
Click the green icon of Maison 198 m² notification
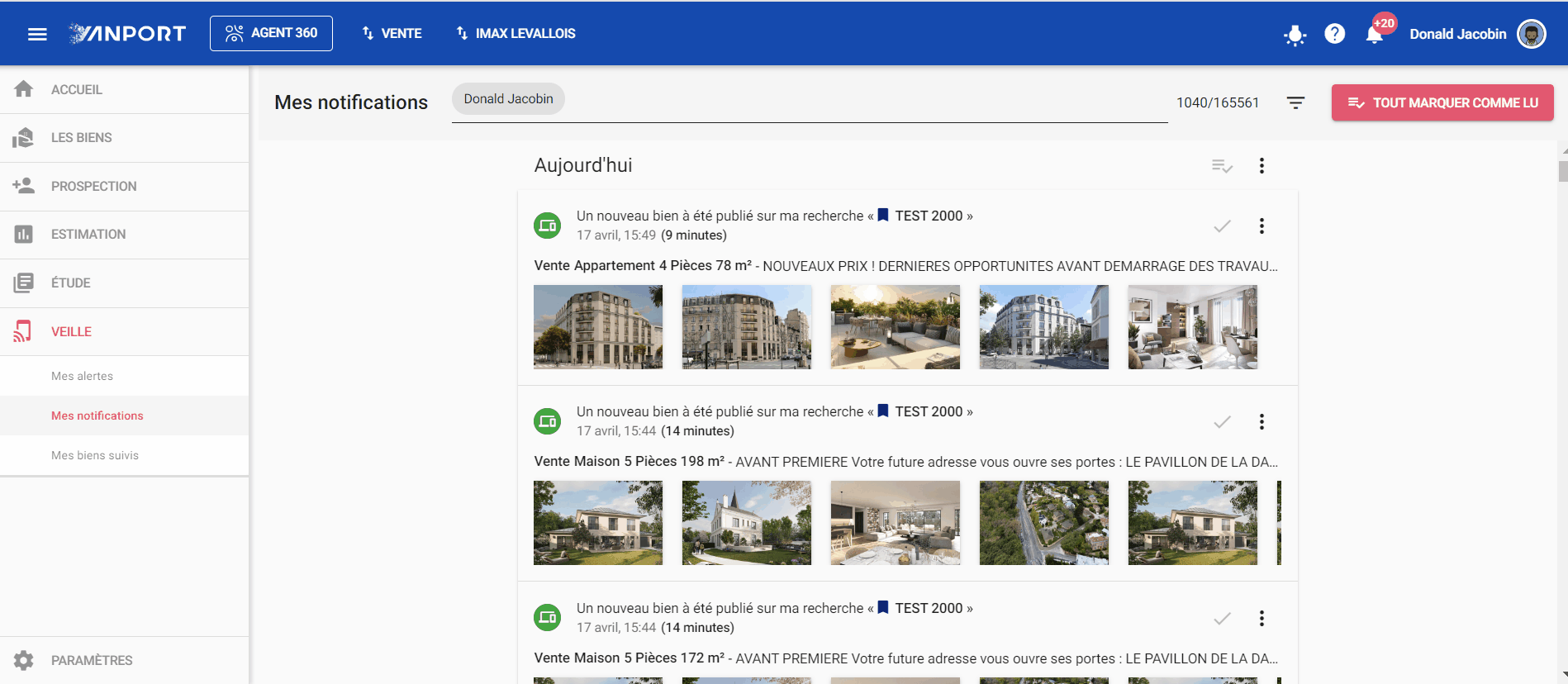[x=547, y=421]
